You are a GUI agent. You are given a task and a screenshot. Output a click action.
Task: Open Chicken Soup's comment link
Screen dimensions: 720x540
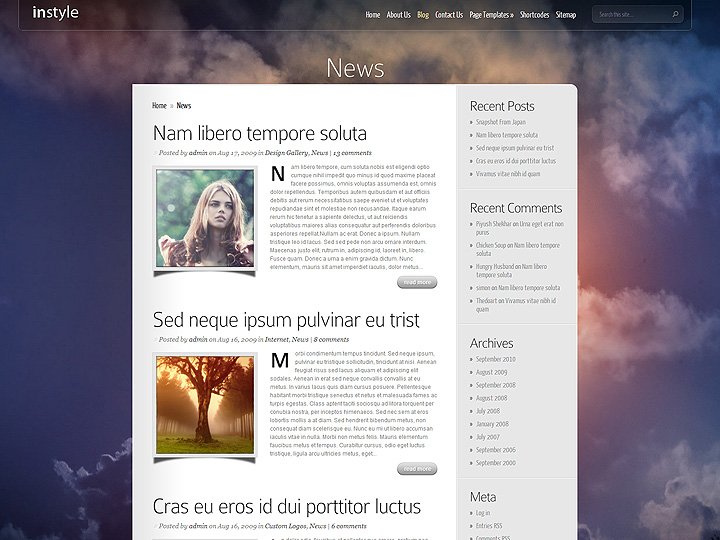[518, 249]
